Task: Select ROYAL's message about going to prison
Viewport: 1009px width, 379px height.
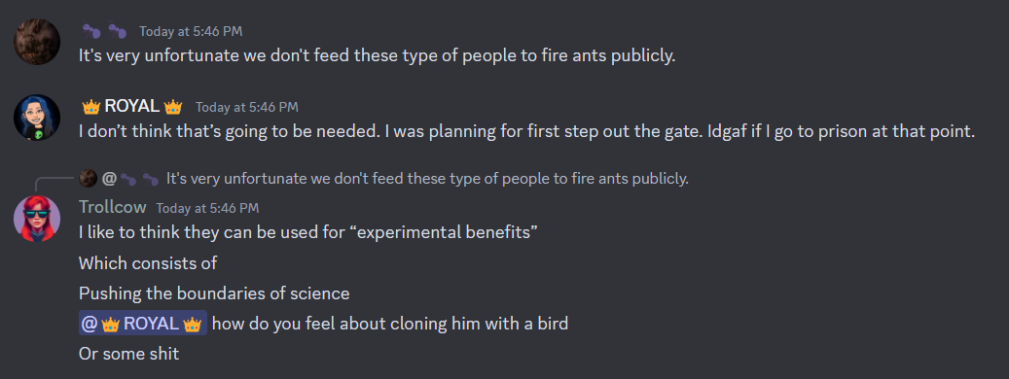Action: tap(528, 132)
